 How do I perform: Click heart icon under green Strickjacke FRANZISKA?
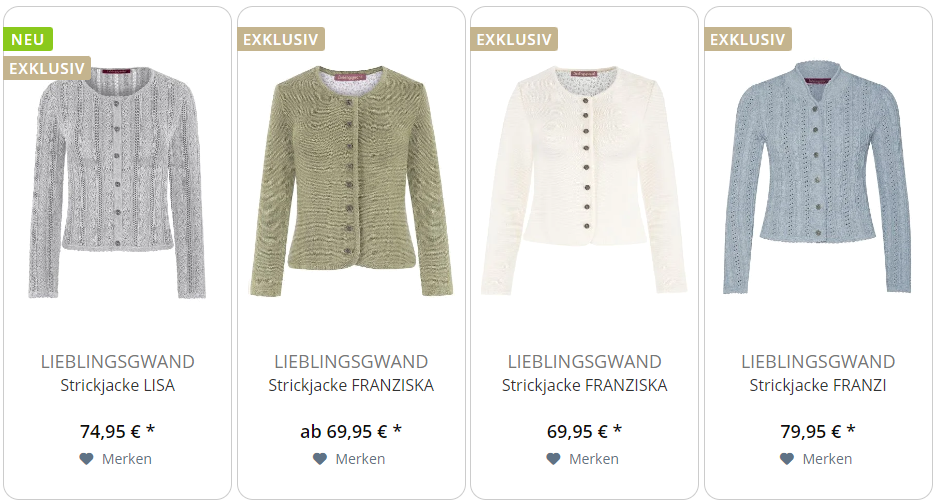click(320, 459)
